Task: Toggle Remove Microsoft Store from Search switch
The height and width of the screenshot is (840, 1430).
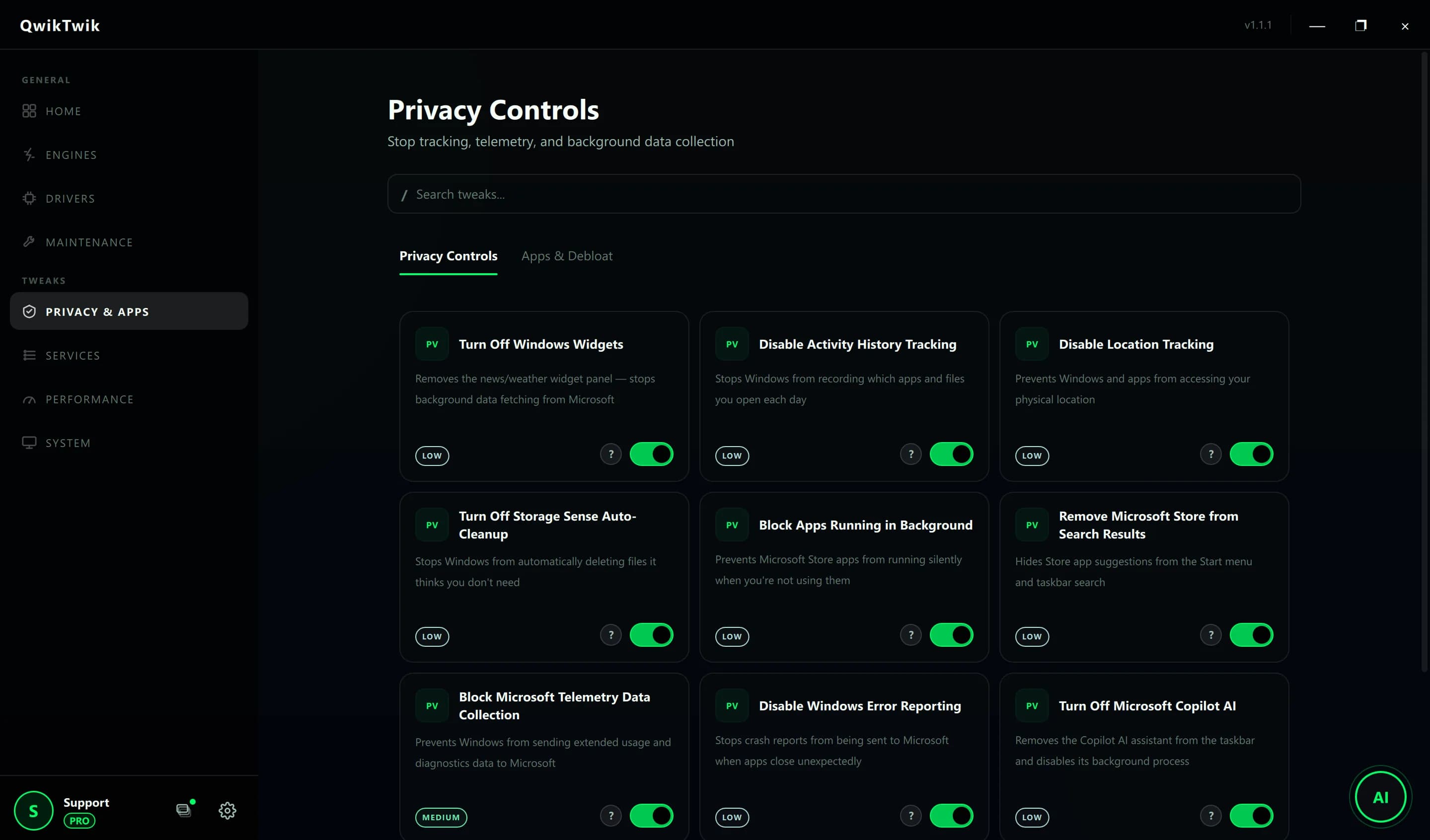Action: pyautogui.click(x=1251, y=635)
